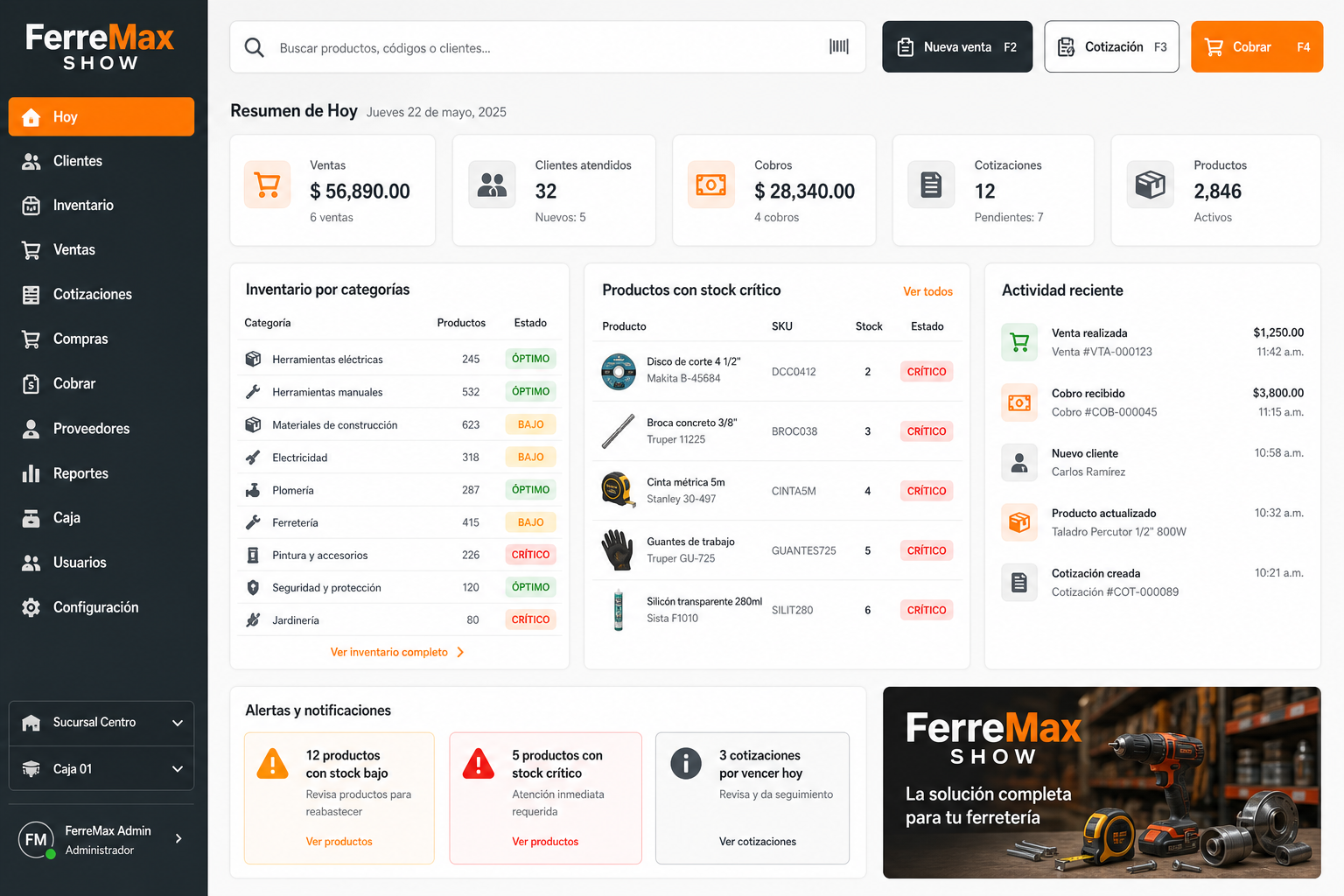Click the Cobro recibido money icon
Viewport: 1344px width, 896px height.
click(x=1019, y=402)
